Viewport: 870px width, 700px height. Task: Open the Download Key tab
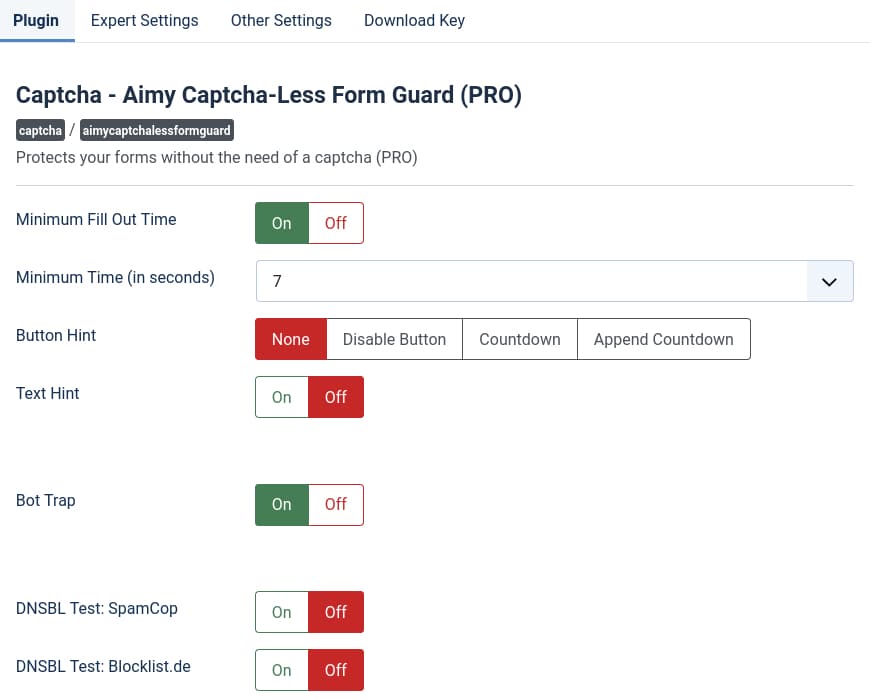414,20
